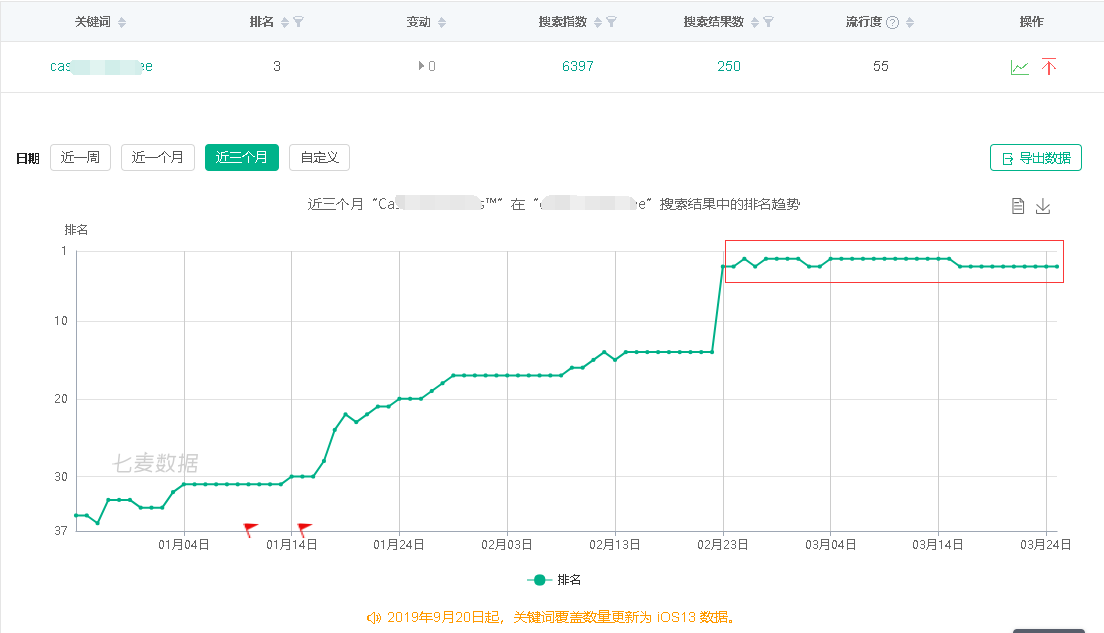Select the 自定义 date range option
The image size is (1104, 633).
tap(322, 157)
